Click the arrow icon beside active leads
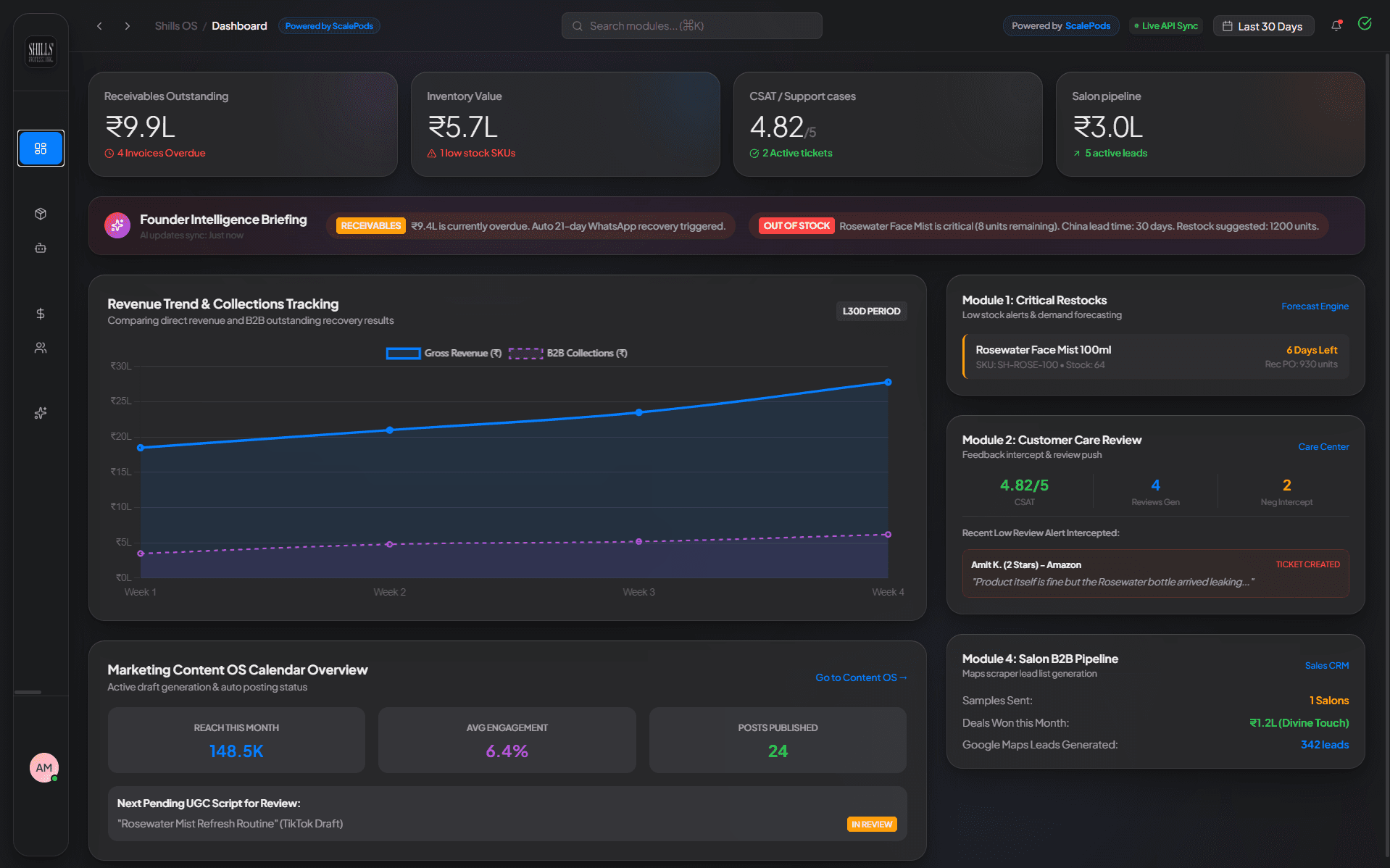1390x868 pixels. tap(1077, 154)
